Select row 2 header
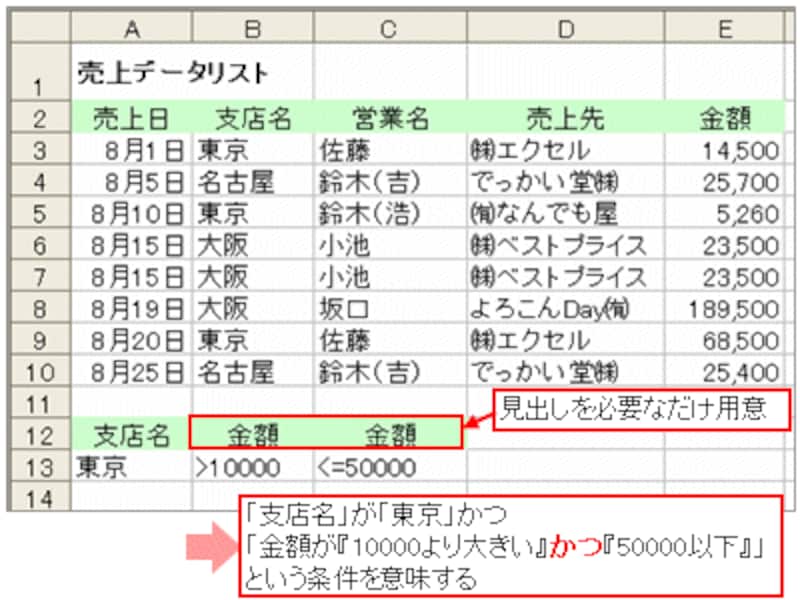800x600 pixels. pyautogui.click(x=40, y=117)
